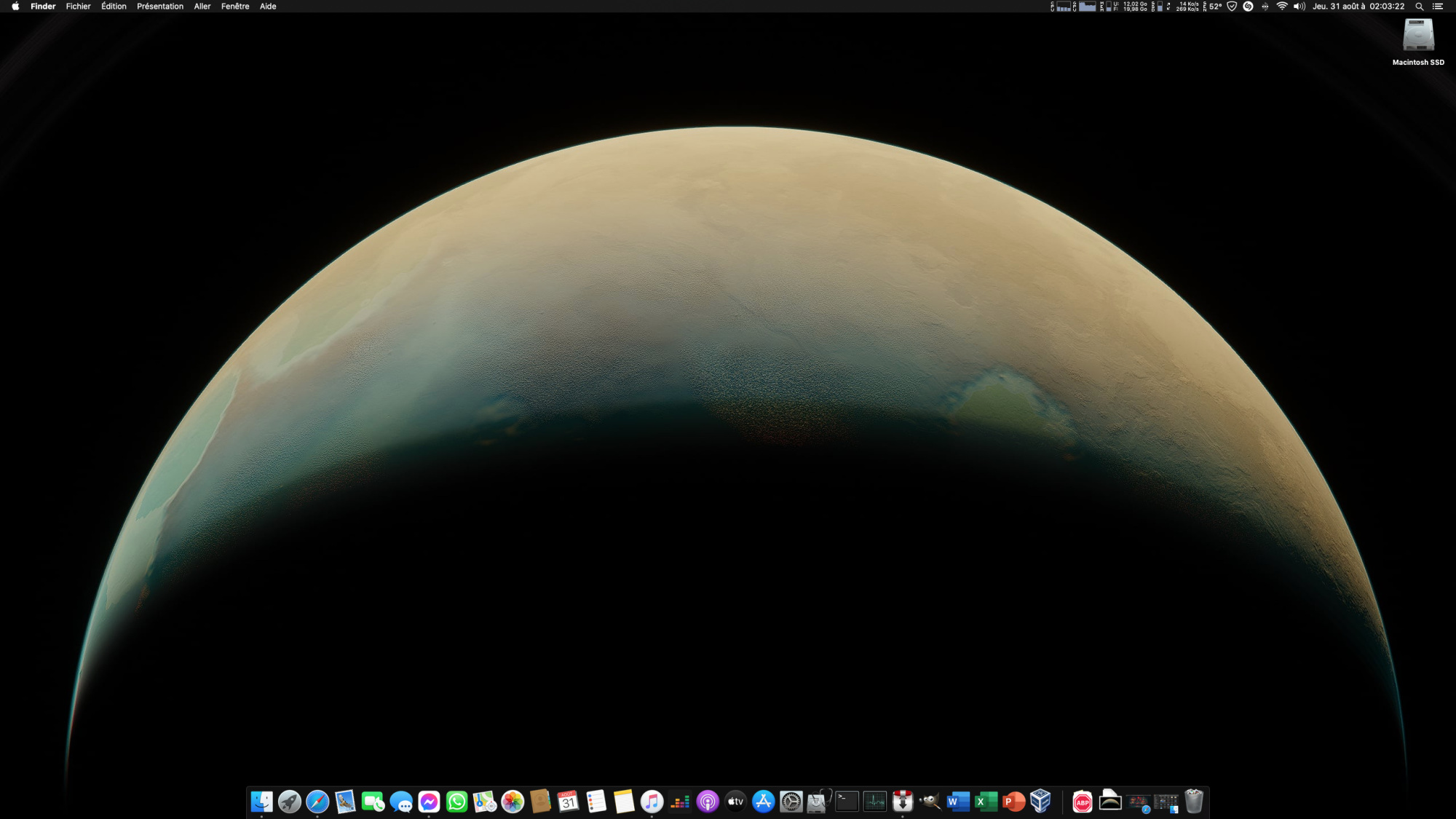Open the Apple menu
Viewport: 1456px width, 819px height.
pos(15,6)
